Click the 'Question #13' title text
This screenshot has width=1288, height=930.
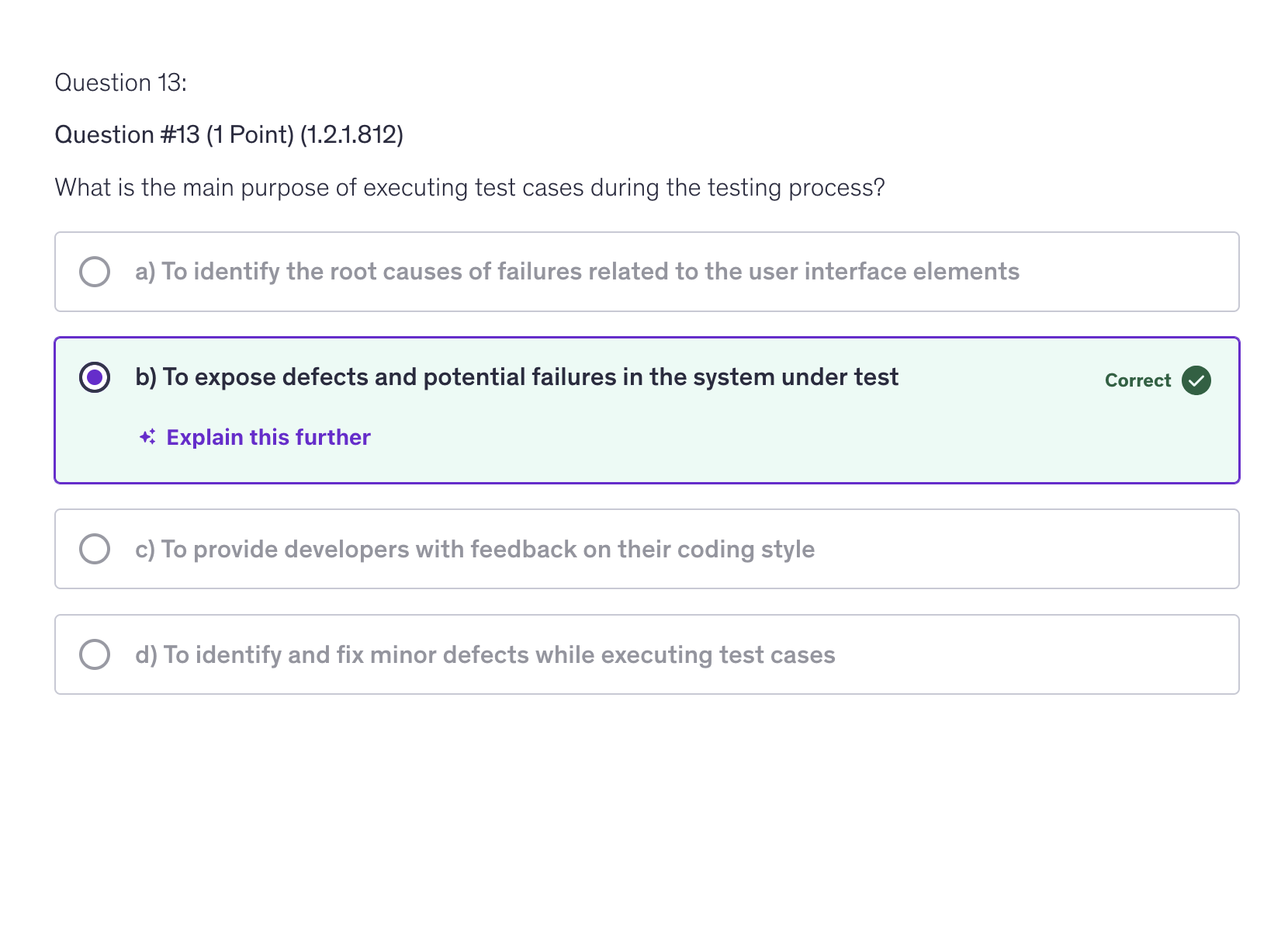point(127,134)
